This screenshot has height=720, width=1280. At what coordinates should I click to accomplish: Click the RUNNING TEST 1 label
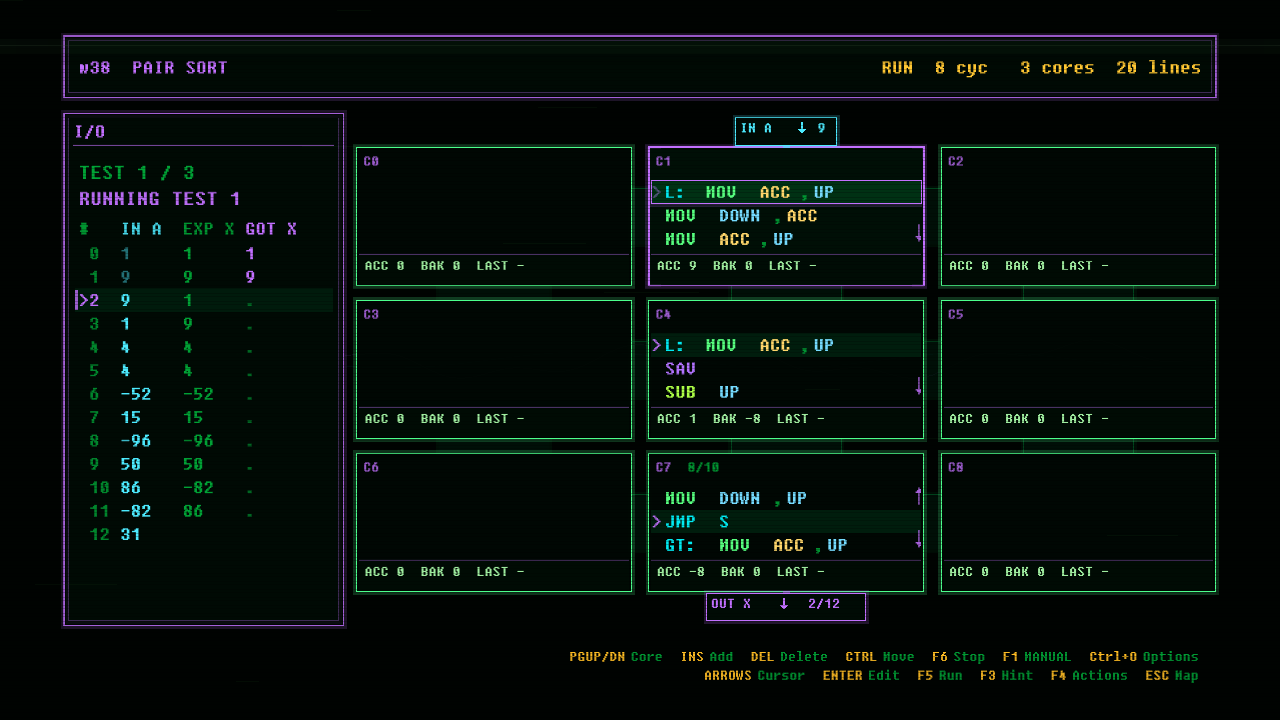pos(160,199)
